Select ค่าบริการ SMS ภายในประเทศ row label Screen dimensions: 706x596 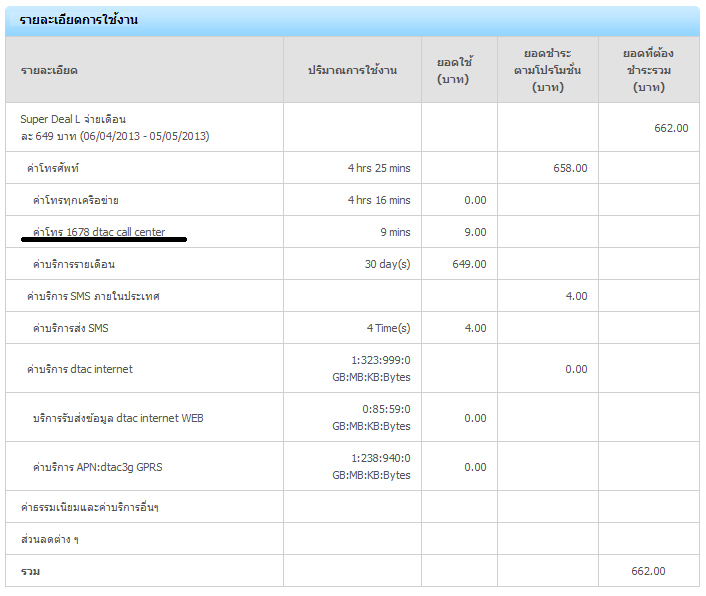pos(93,296)
